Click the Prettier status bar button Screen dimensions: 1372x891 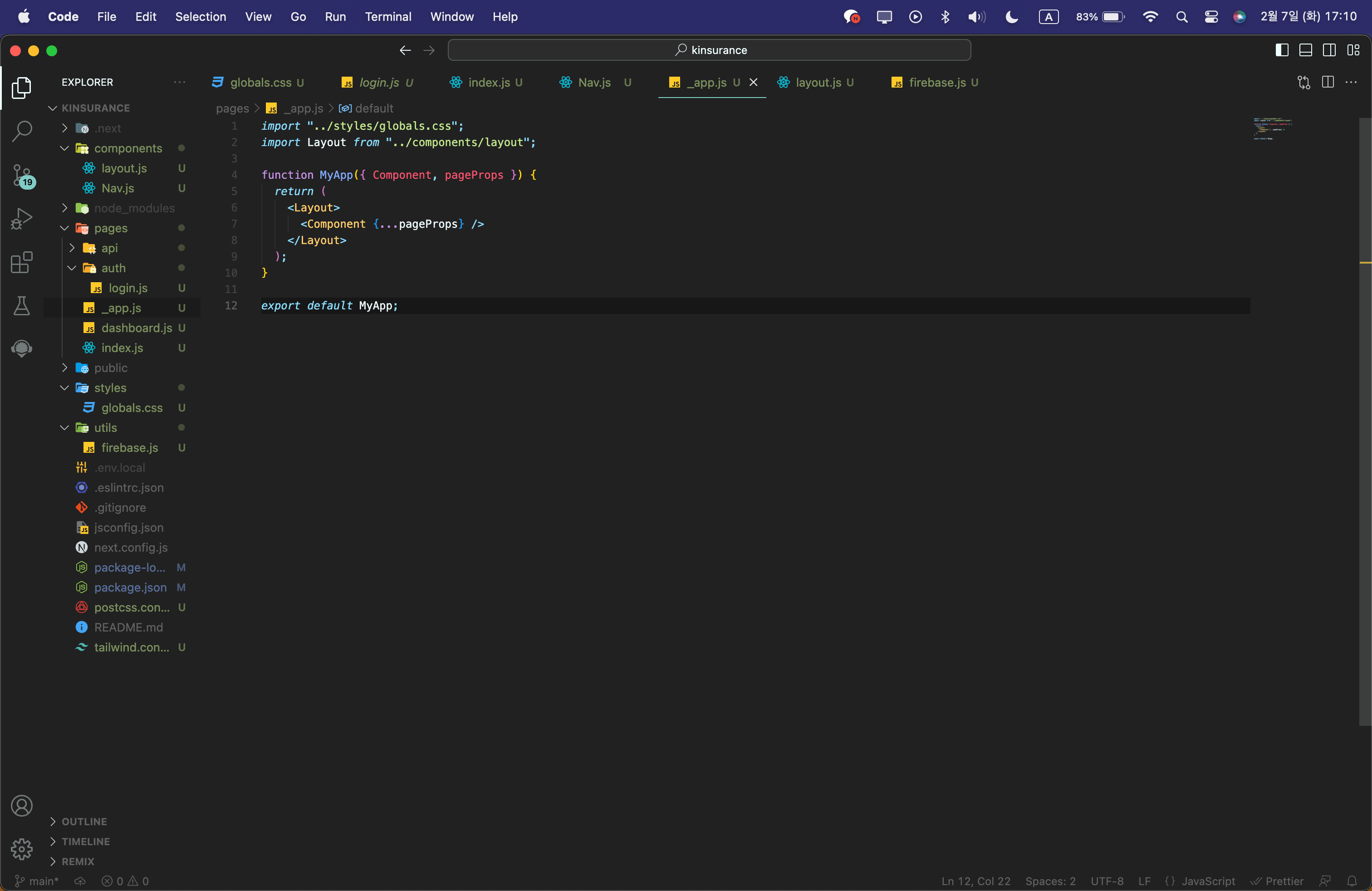tap(1277, 881)
